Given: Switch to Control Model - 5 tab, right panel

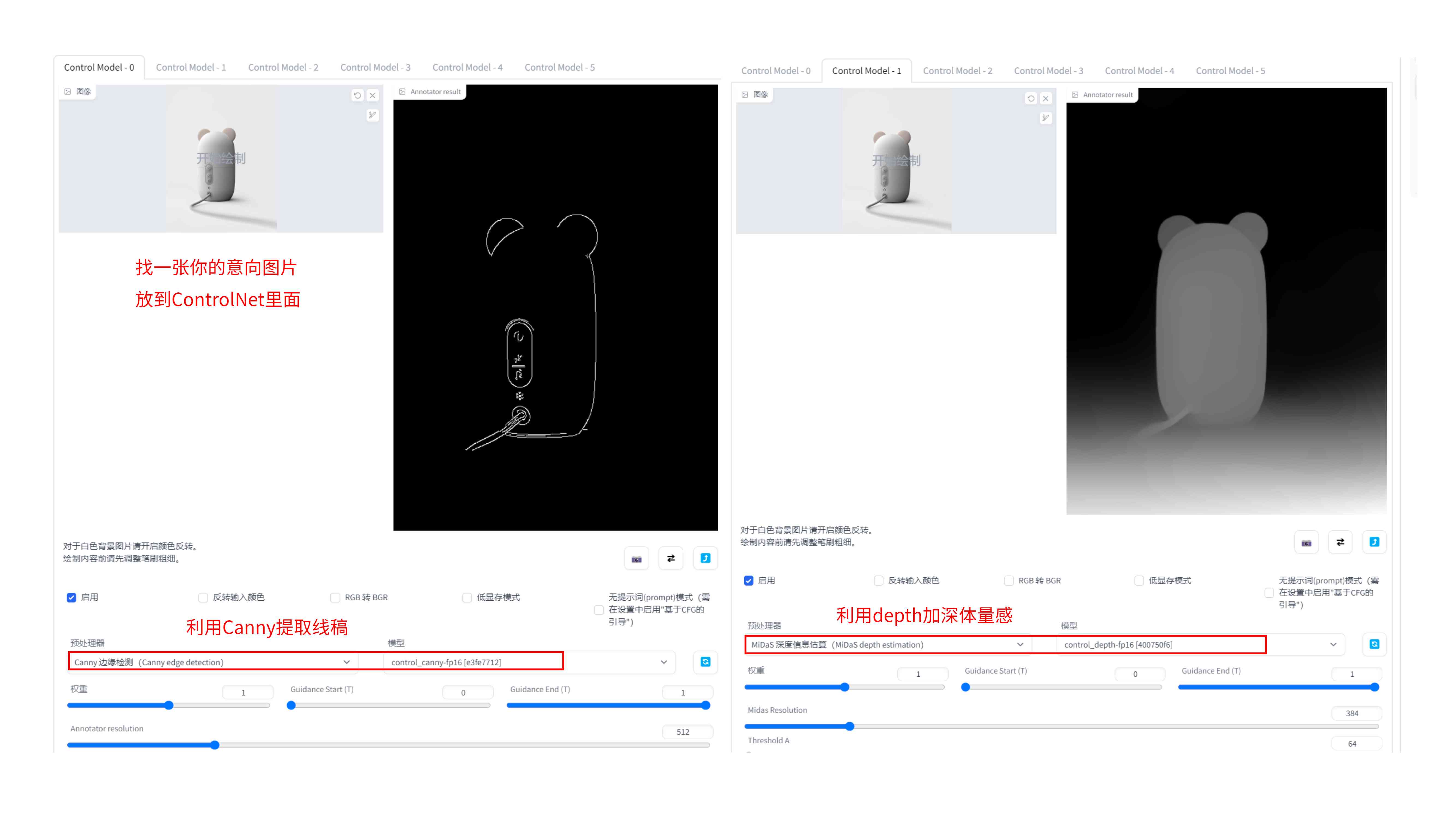Looking at the screenshot, I should 1230,71.
